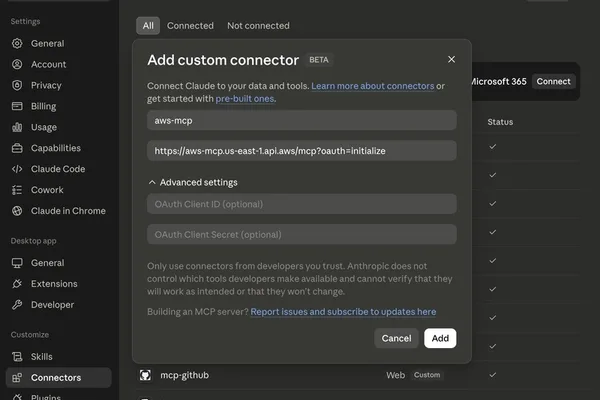The image size is (600, 400).
Task: Click the Skills scroll icon
Action: [17, 357]
